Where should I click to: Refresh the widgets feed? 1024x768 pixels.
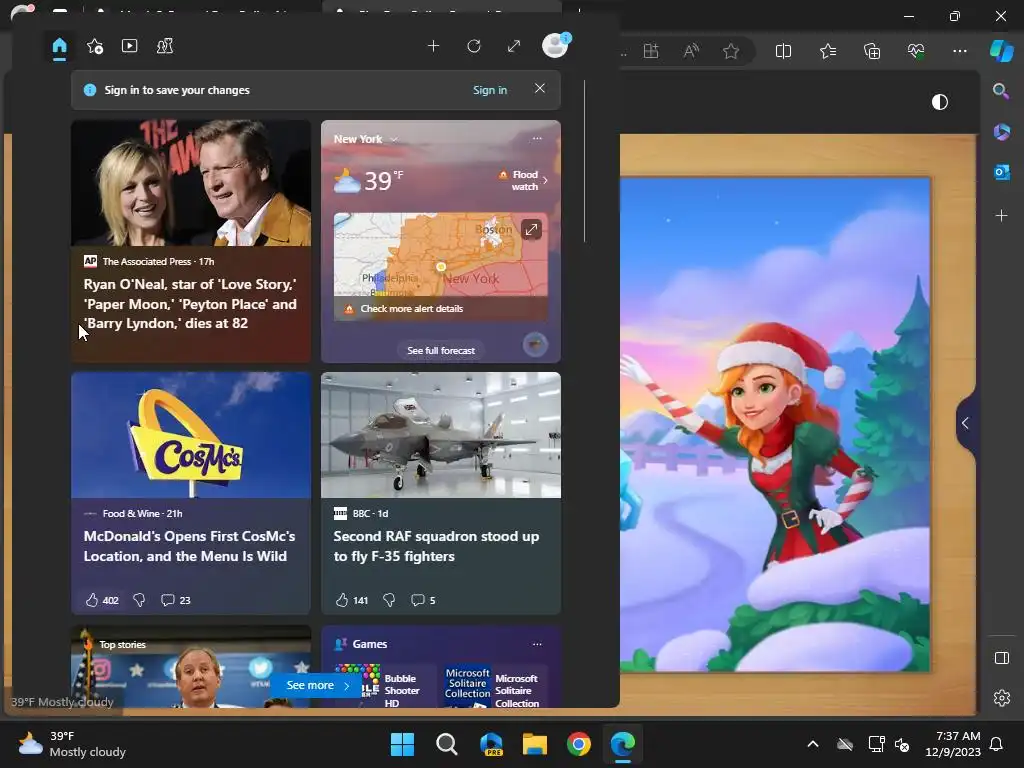pyautogui.click(x=474, y=46)
